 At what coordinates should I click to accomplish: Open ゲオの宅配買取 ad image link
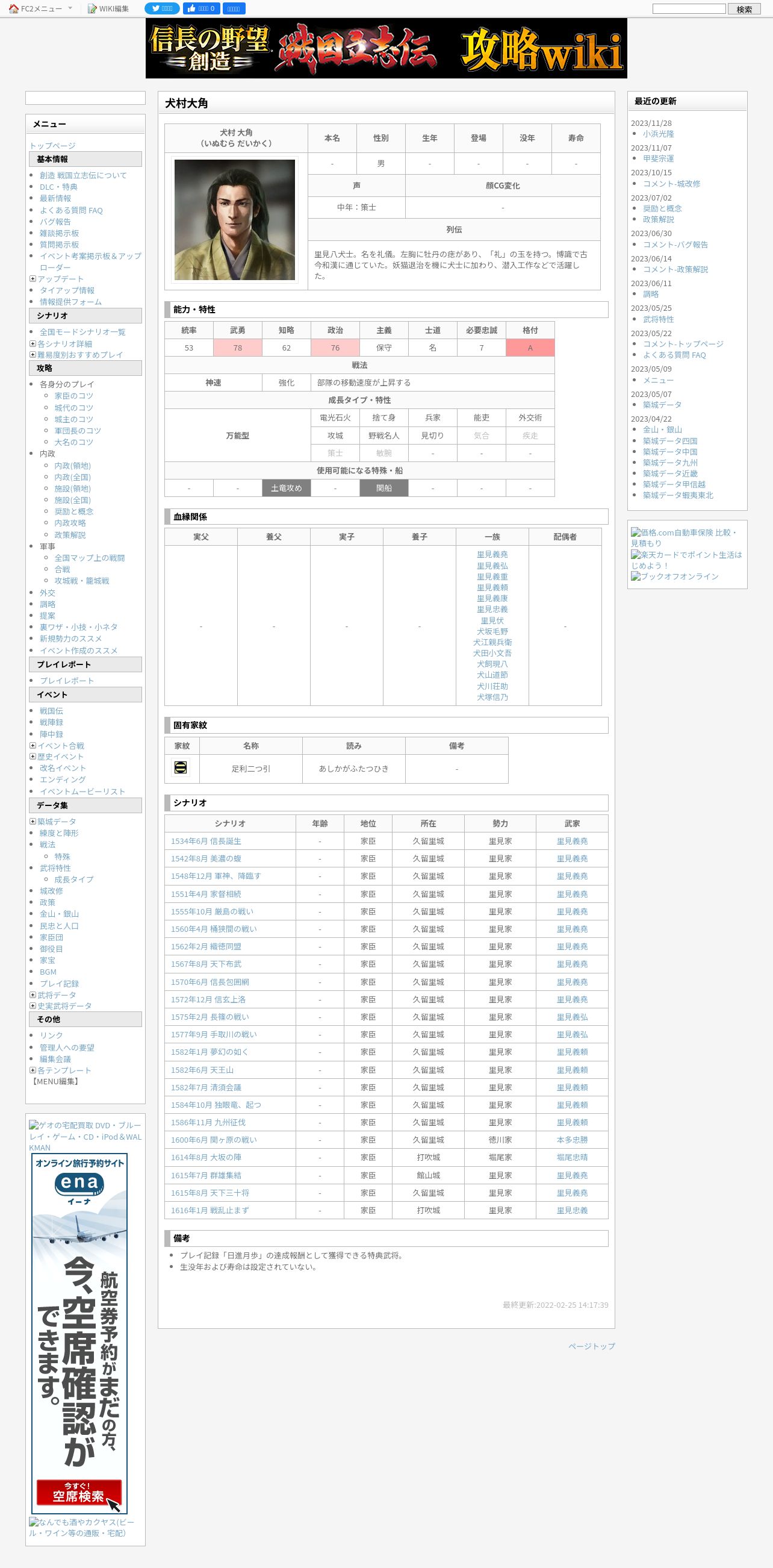click(x=85, y=1137)
